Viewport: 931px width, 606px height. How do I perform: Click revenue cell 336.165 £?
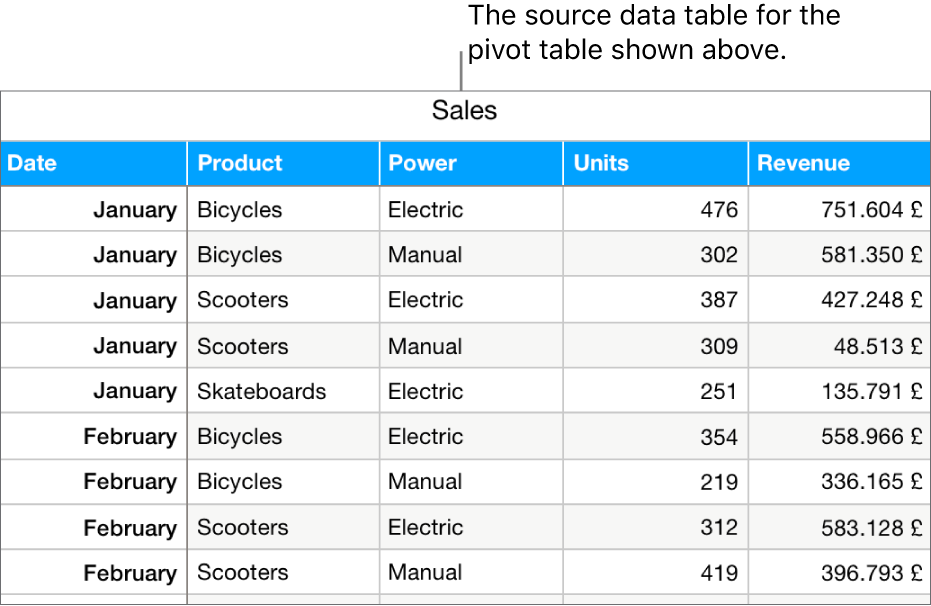click(838, 482)
